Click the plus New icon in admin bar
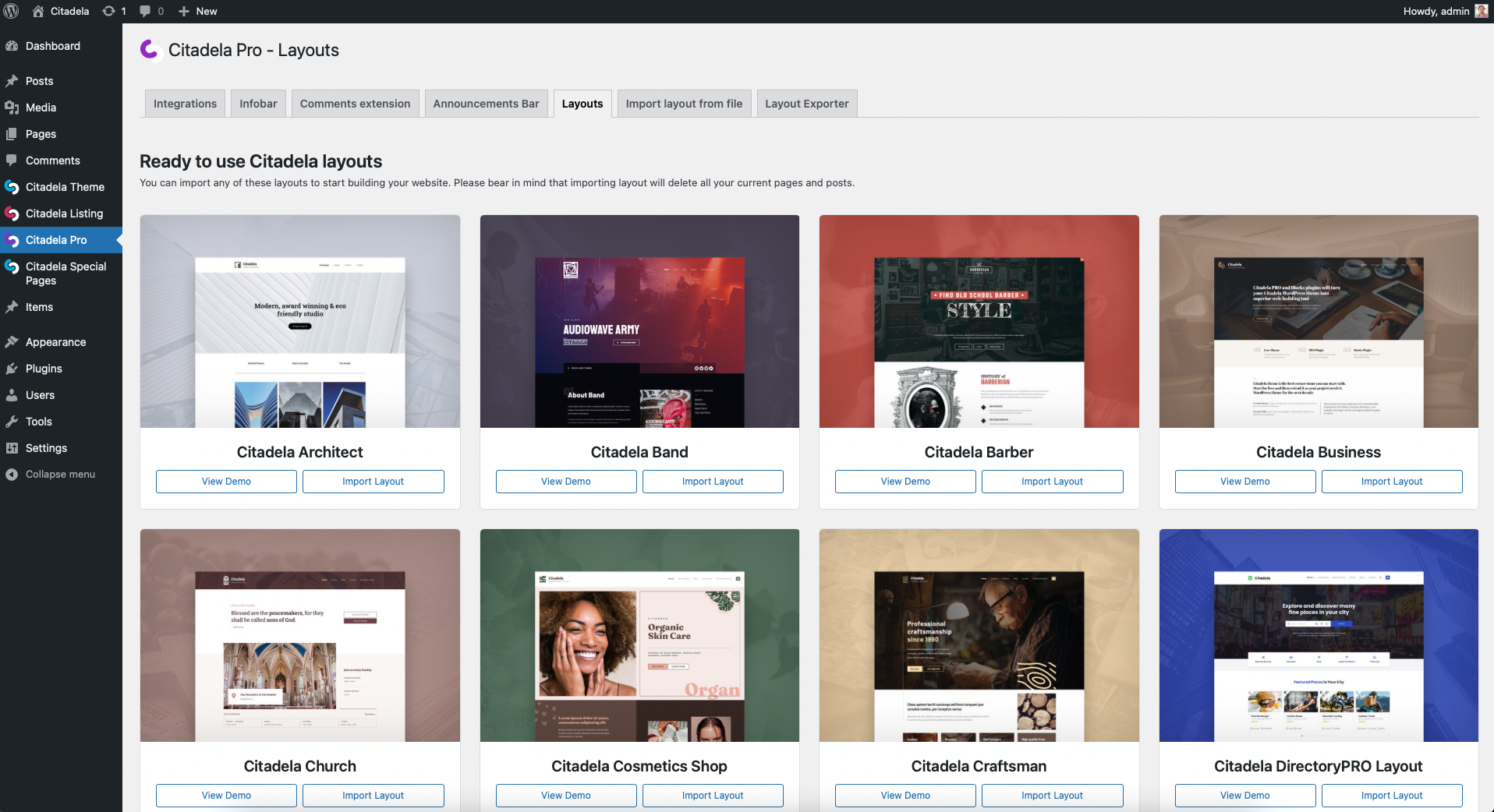1494x812 pixels. [x=184, y=11]
